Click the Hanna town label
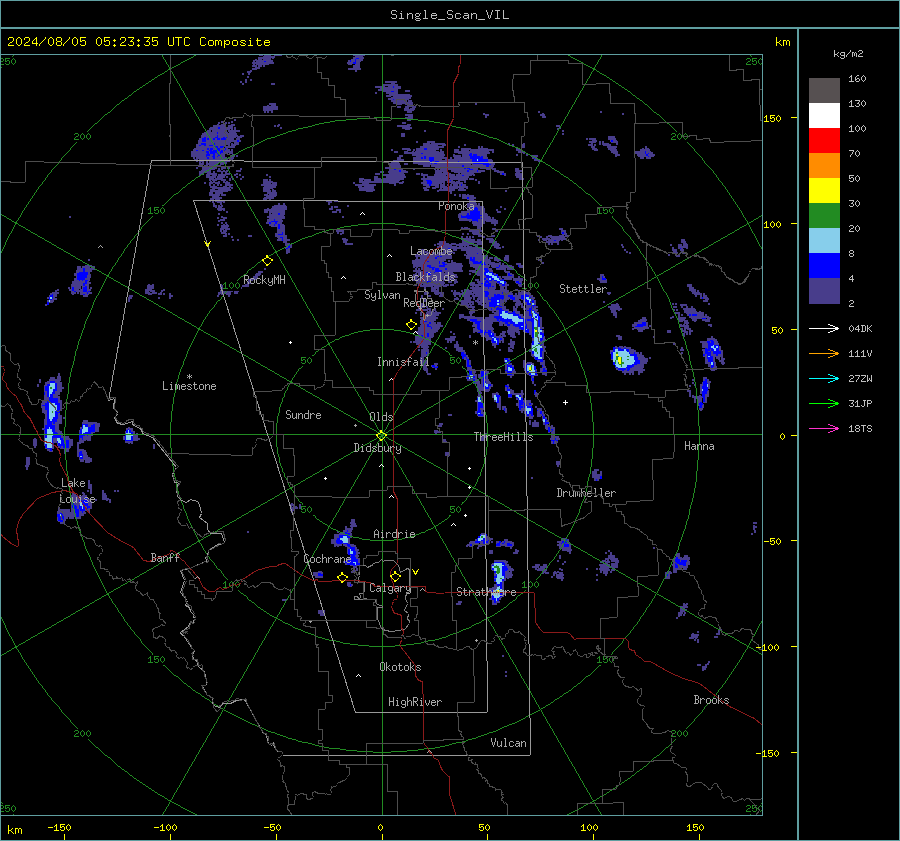The image size is (900, 841). click(699, 446)
